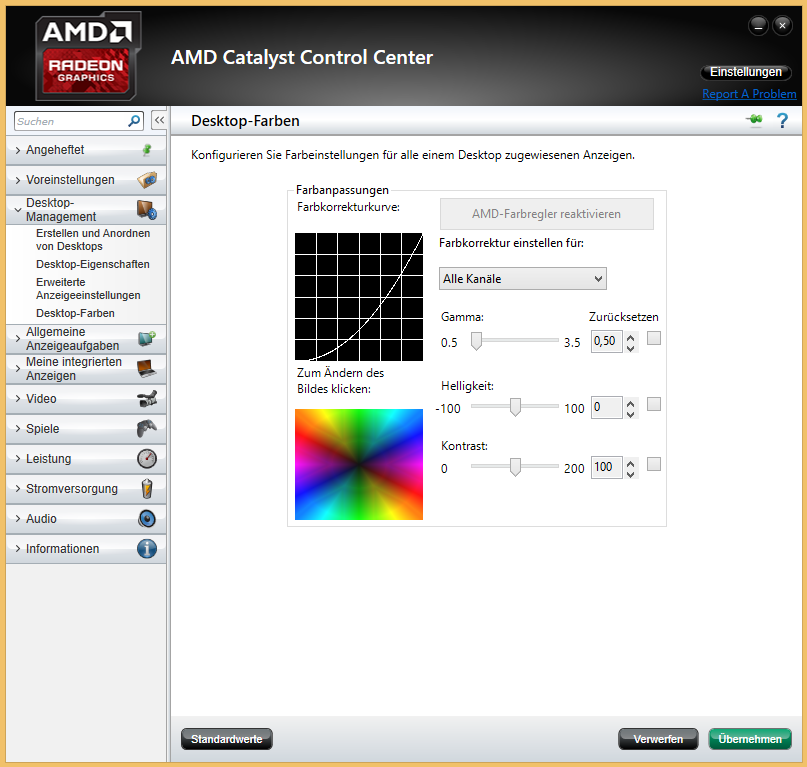Expand the Voreinstellungen section
Image resolution: width=807 pixels, height=767 pixels.
(18, 180)
